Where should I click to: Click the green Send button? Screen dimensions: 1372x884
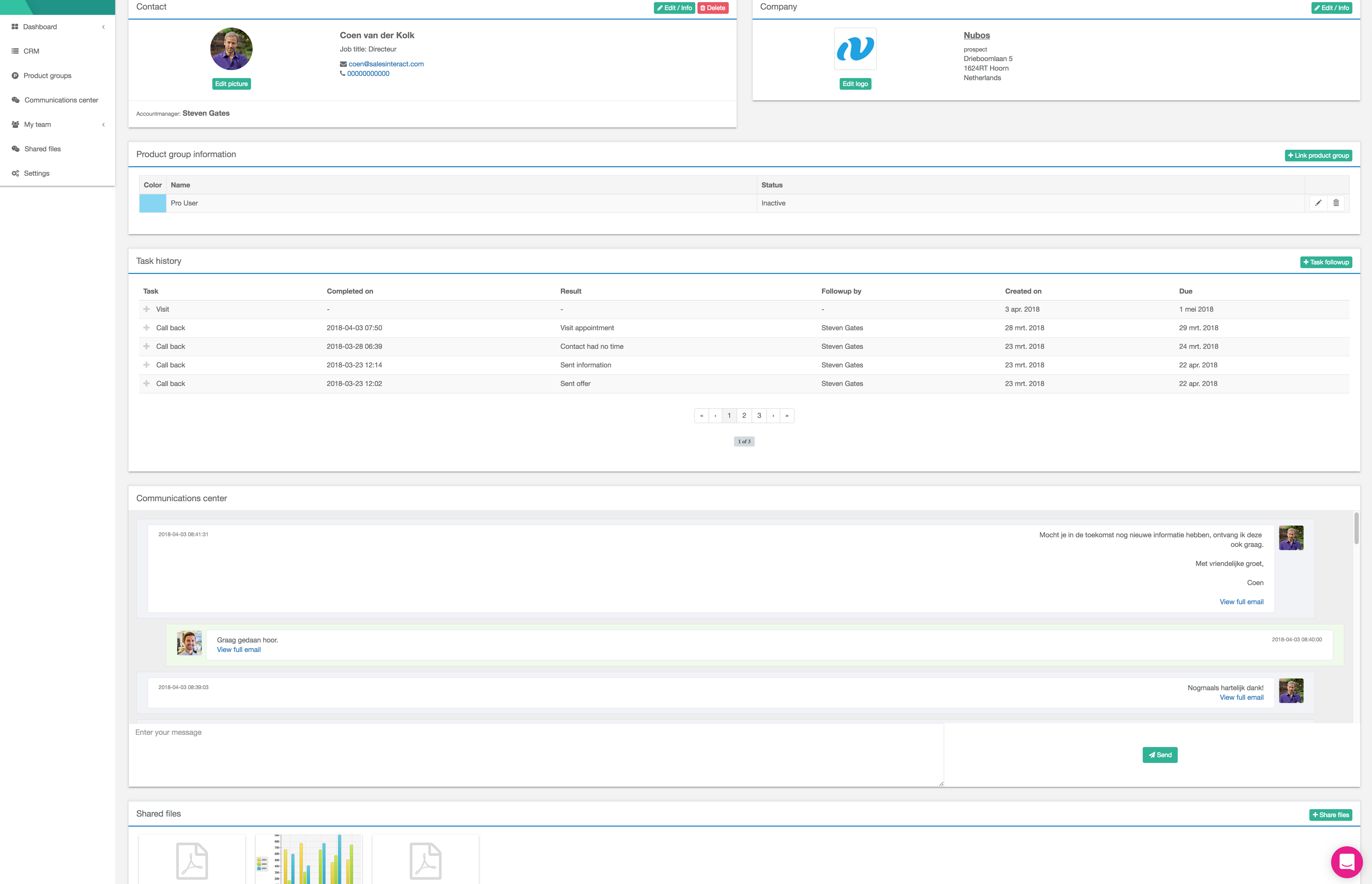point(1160,755)
